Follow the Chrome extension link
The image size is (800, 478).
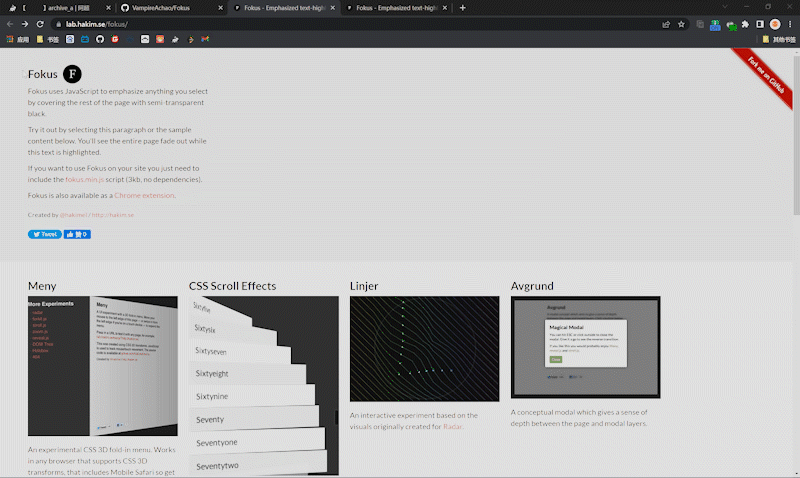[144, 195]
